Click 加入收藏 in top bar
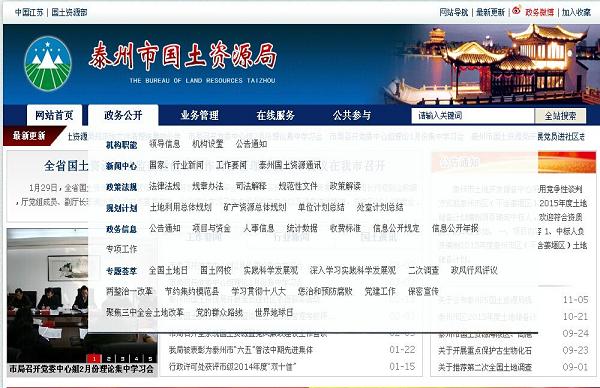The image size is (600, 388). coord(576,12)
